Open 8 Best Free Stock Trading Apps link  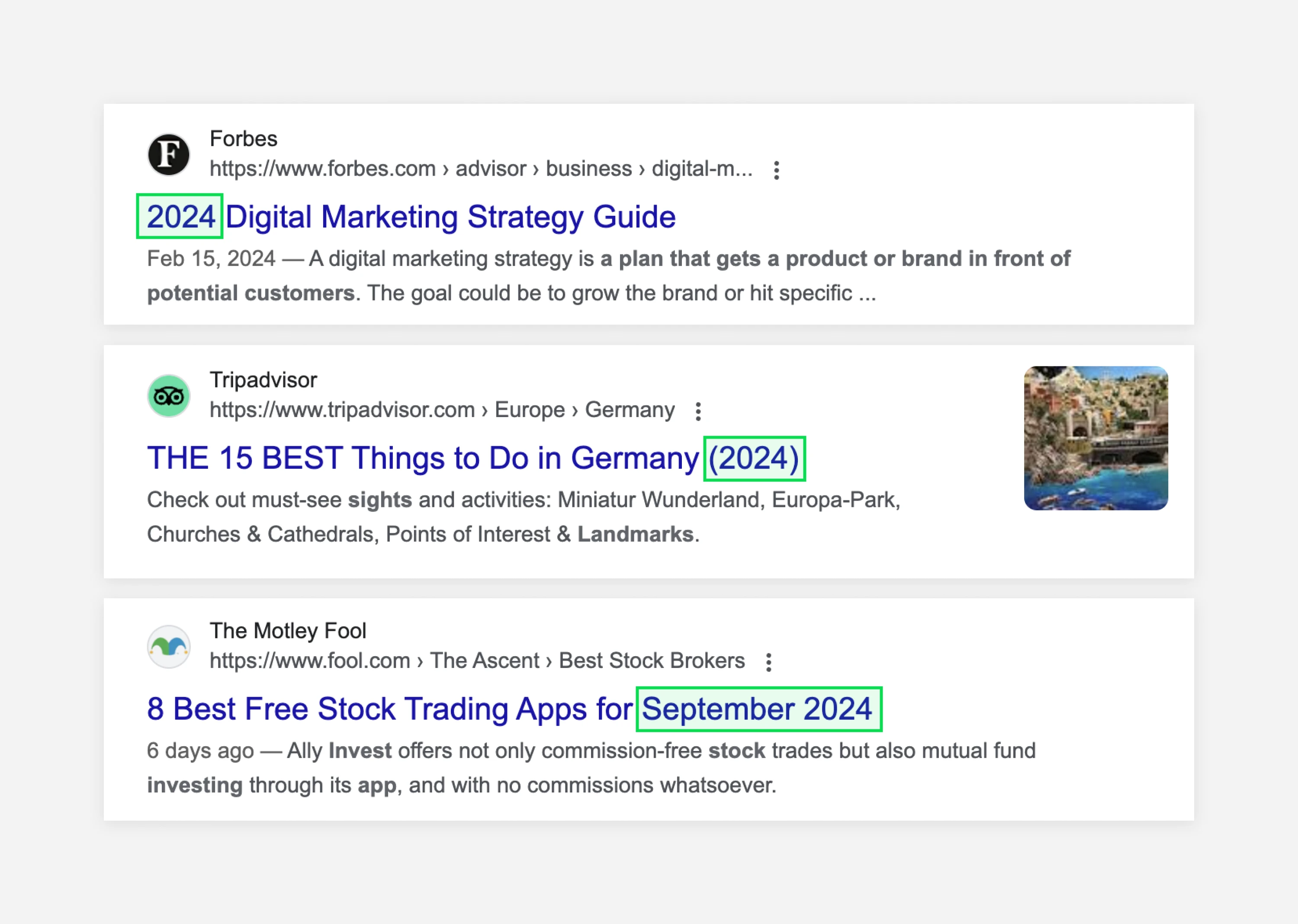(x=509, y=709)
